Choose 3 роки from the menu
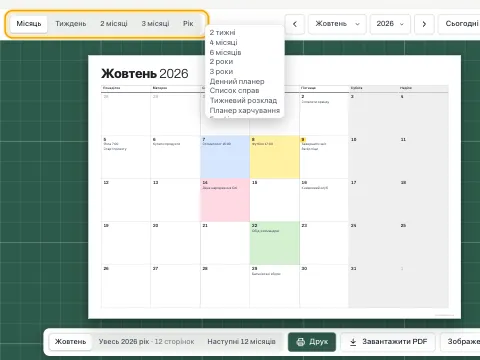480x360 pixels. coord(221,72)
